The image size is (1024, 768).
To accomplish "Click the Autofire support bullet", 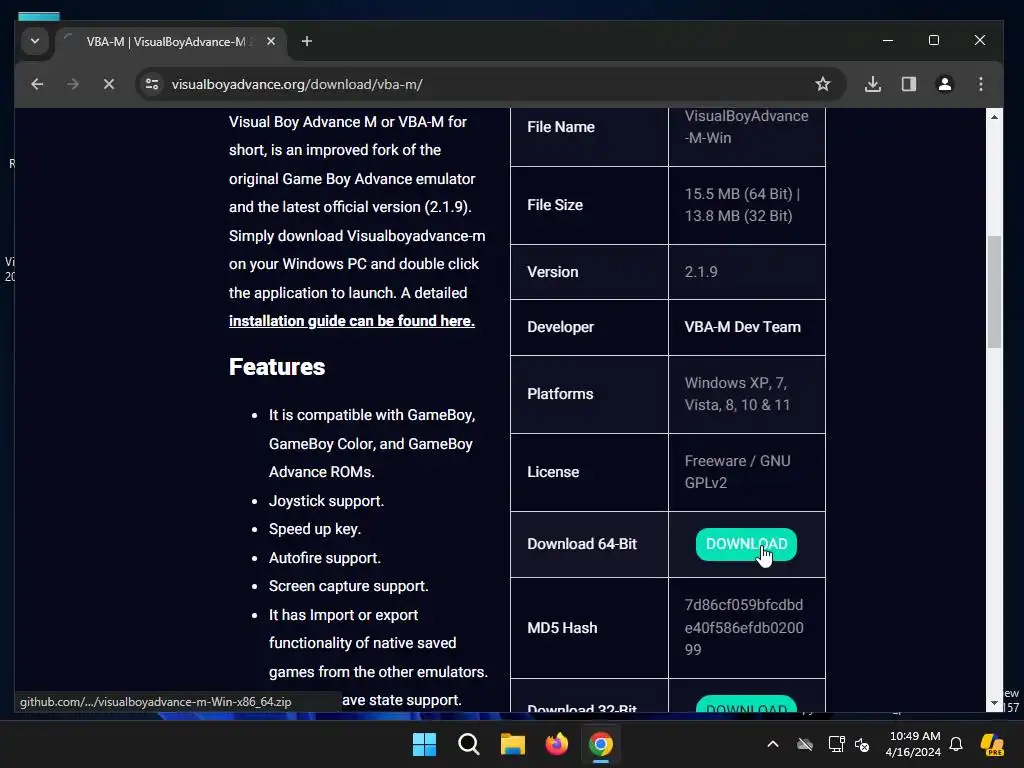I will [325, 558].
